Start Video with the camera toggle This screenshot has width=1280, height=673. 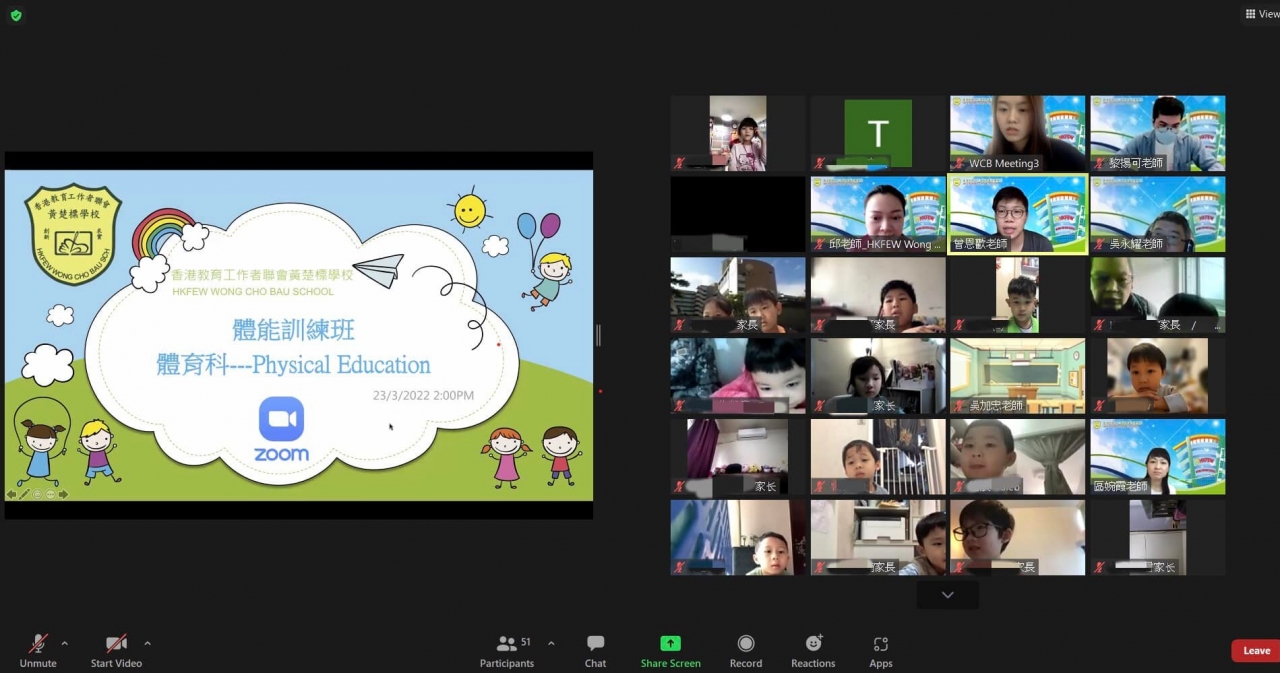click(116, 650)
